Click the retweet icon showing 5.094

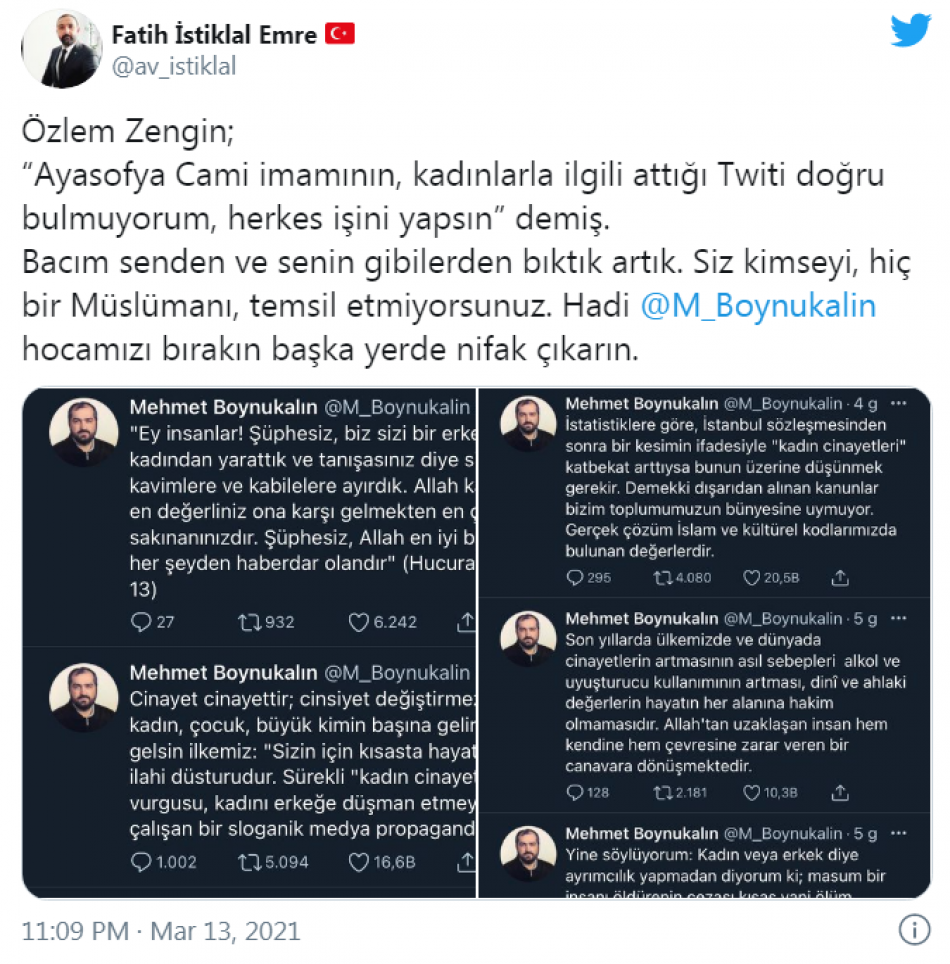point(250,862)
